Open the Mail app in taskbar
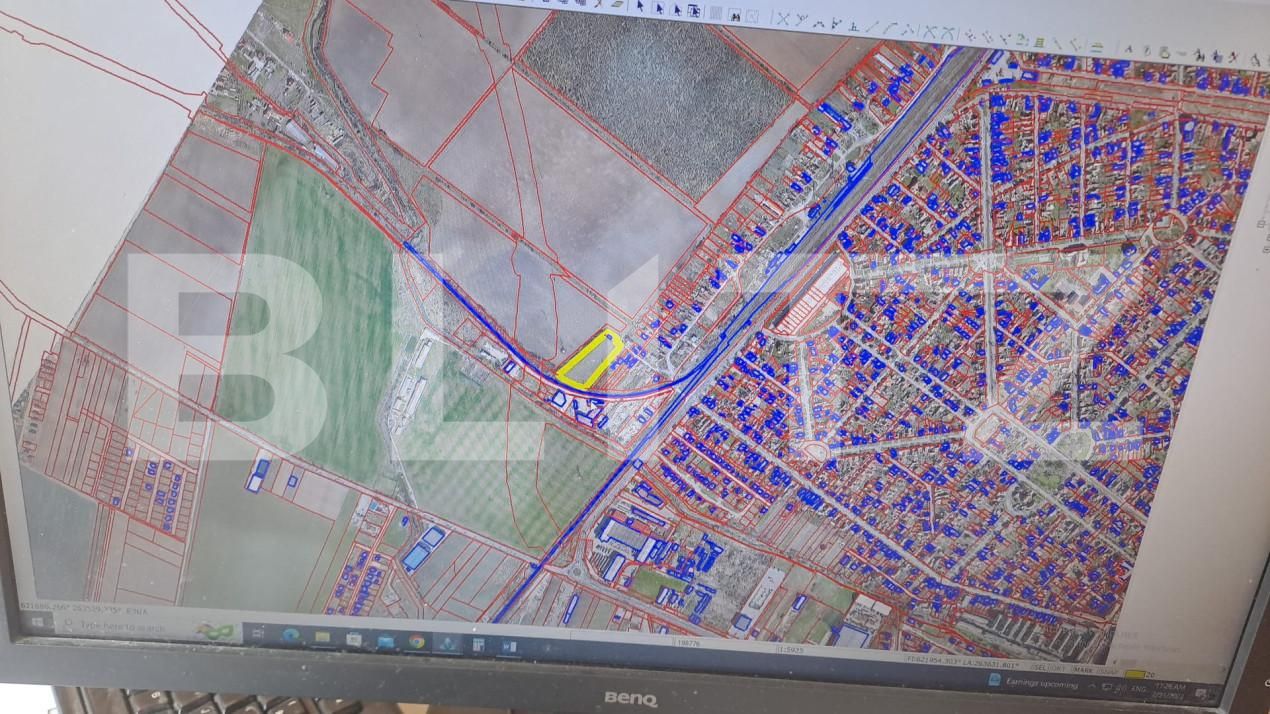1270x714 pixels. pyautogui.click(x=385, y=641)
